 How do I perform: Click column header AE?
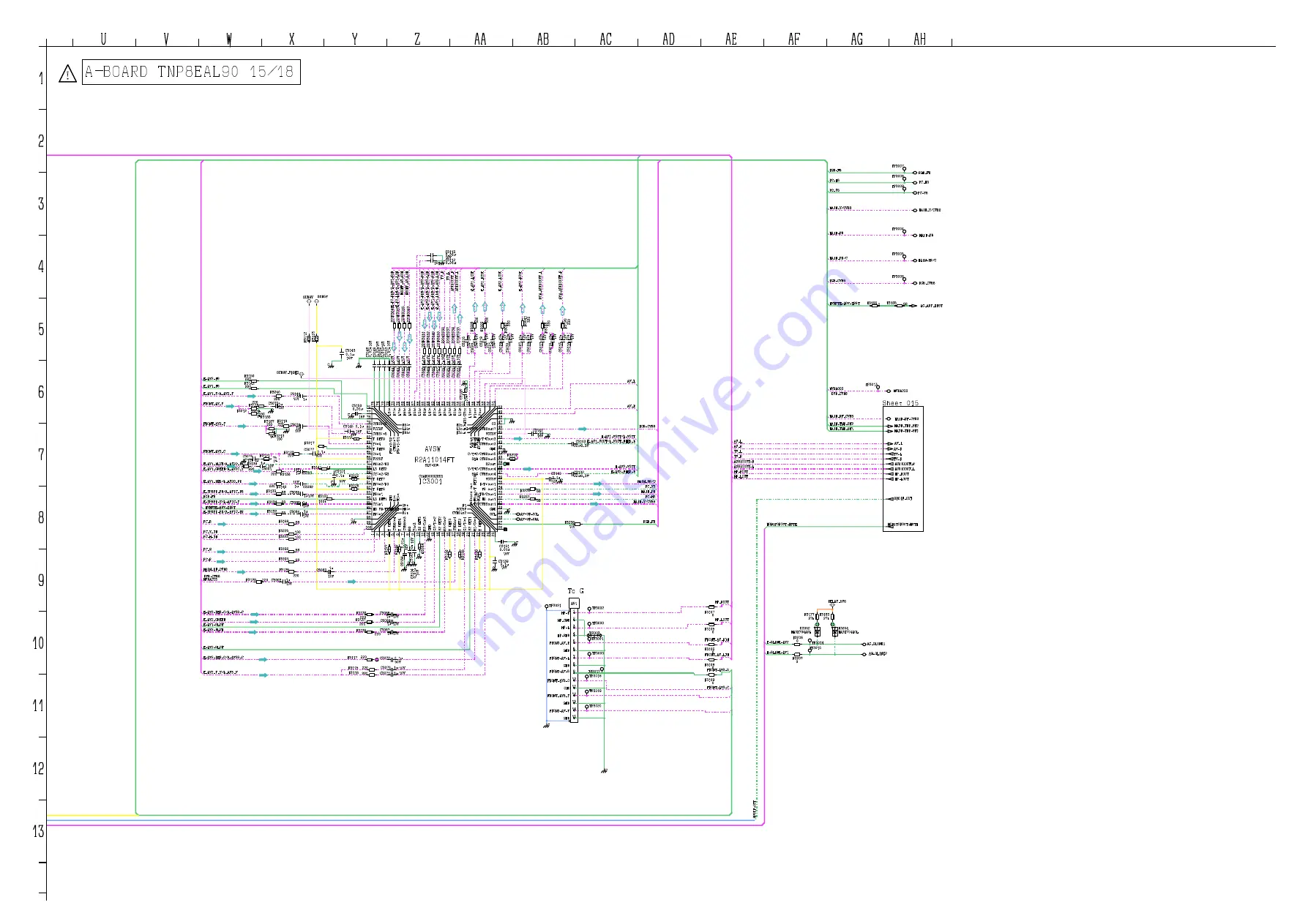[x=731, y=39]
